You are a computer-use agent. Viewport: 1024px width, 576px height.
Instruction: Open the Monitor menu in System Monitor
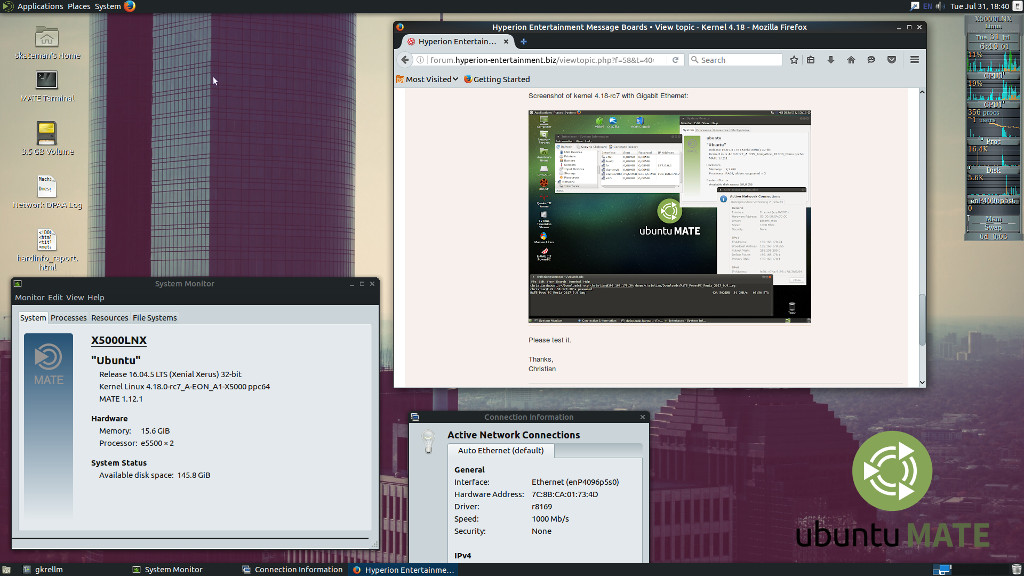[29, 297]
